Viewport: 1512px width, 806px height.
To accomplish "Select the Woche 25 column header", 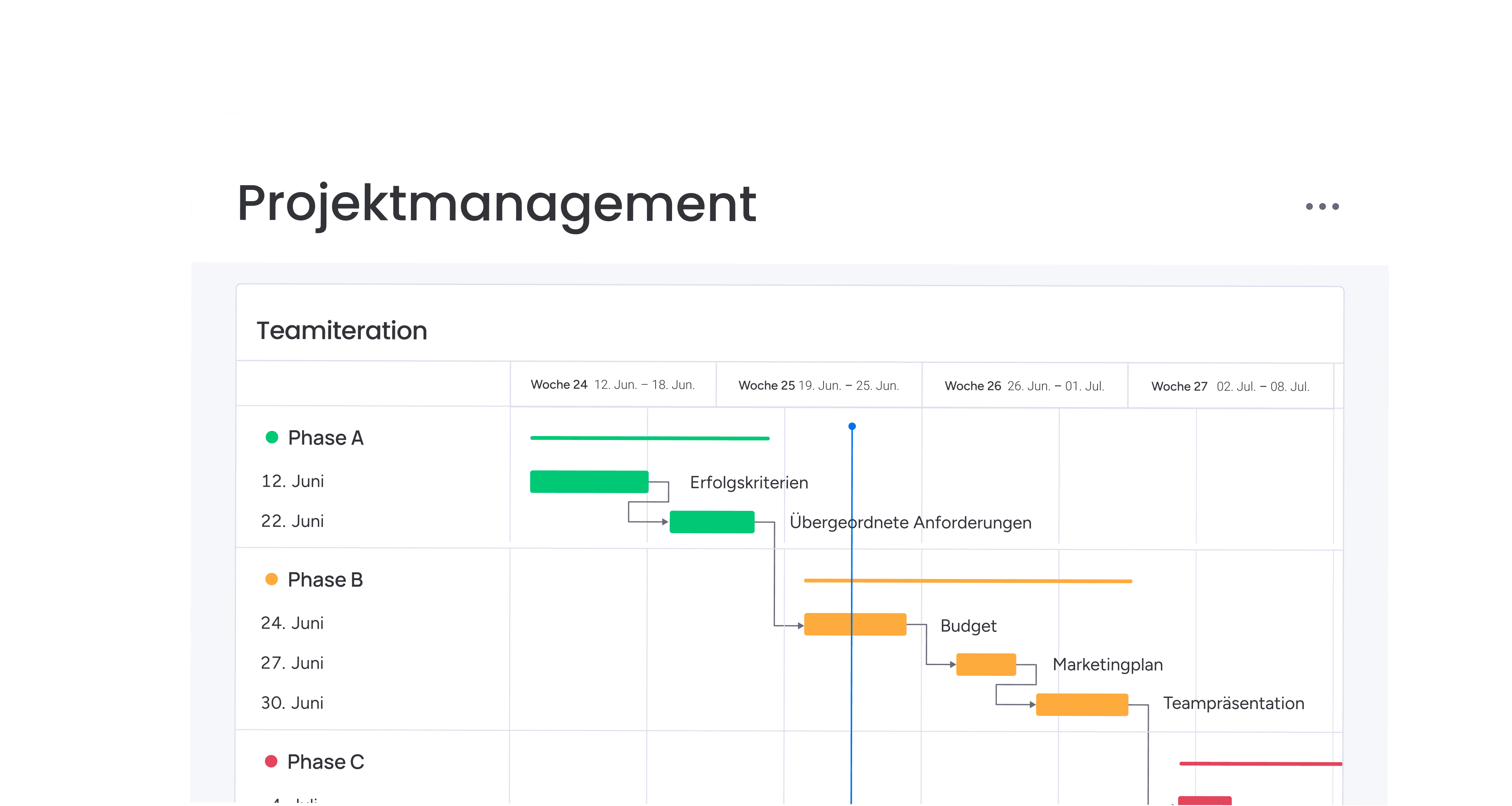I will (x=819, y=385).
